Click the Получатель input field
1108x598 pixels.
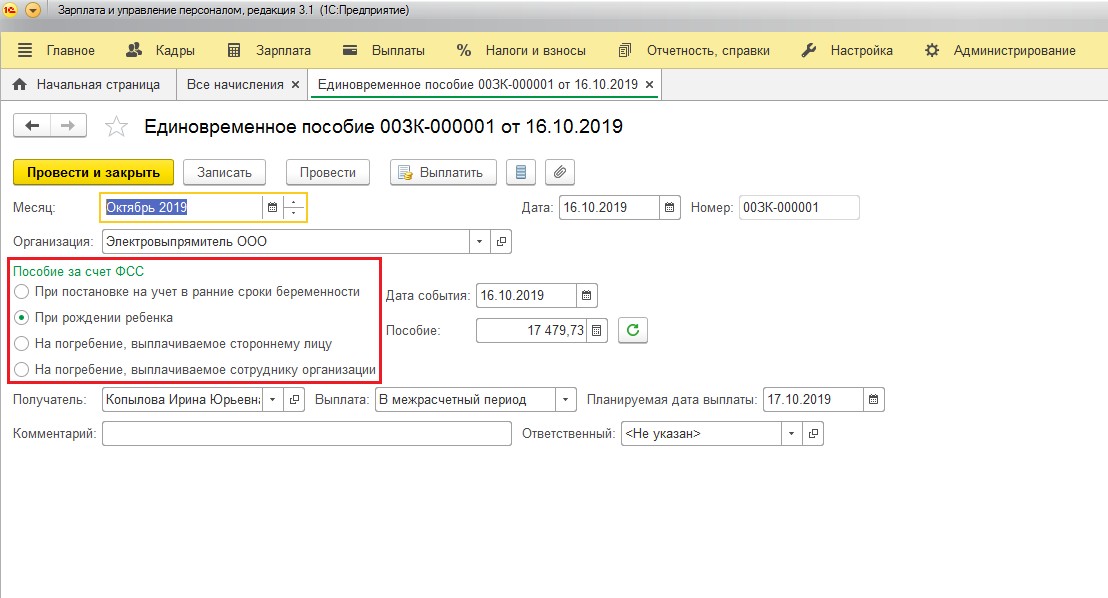182,399
